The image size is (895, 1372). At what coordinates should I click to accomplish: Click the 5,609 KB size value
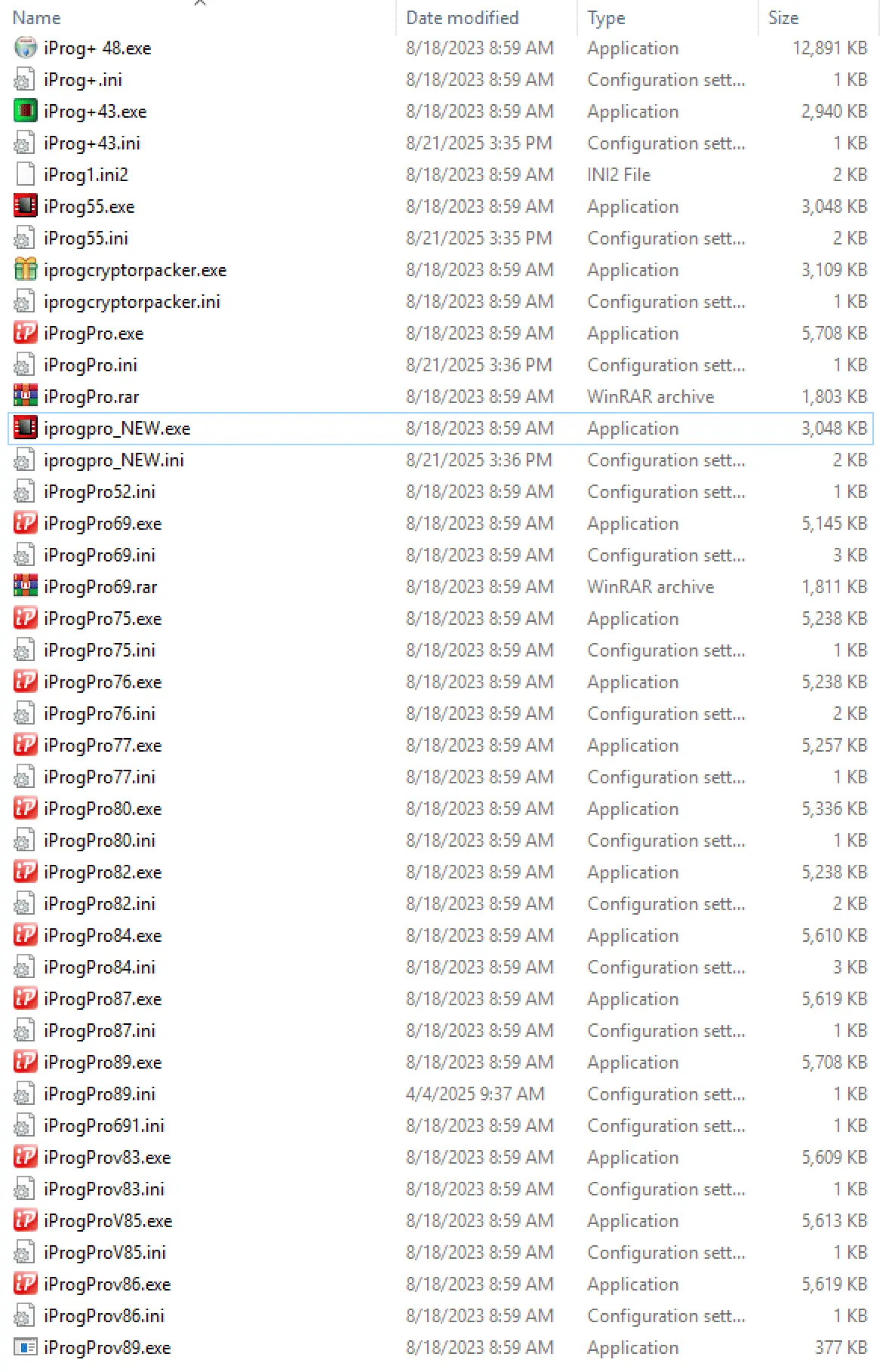[x=834, y=1158]
